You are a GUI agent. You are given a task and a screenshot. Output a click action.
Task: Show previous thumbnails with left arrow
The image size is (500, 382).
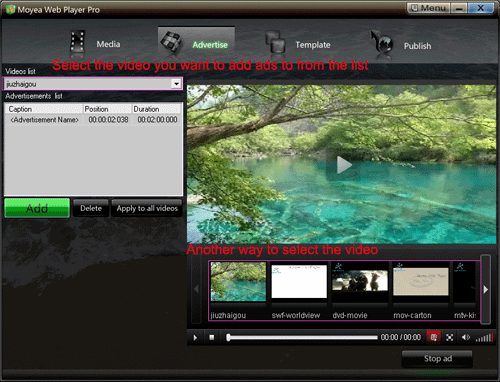coord(196,289)
